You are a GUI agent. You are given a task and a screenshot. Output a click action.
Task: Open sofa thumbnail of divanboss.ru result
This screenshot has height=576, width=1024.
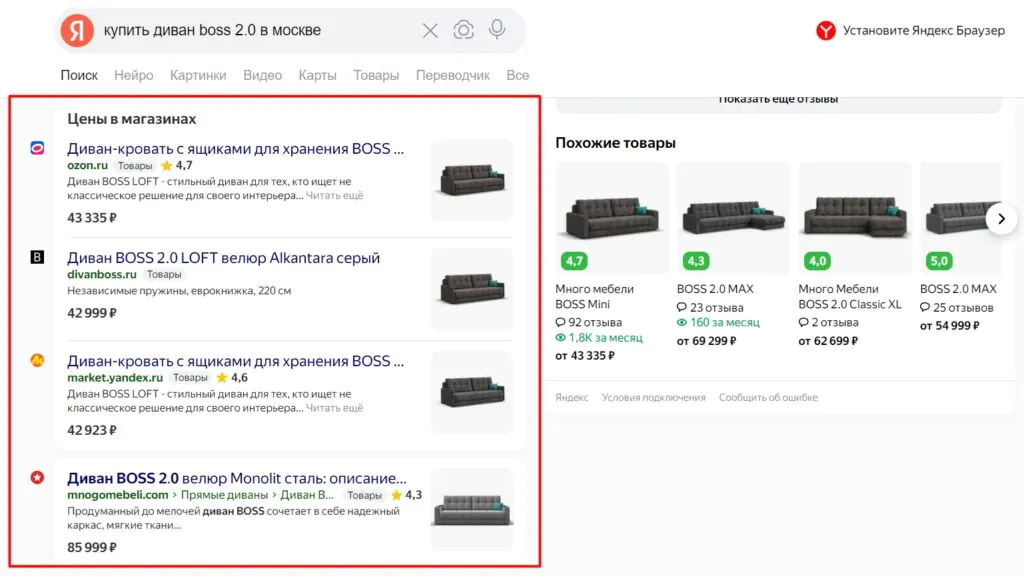point(472,289)
